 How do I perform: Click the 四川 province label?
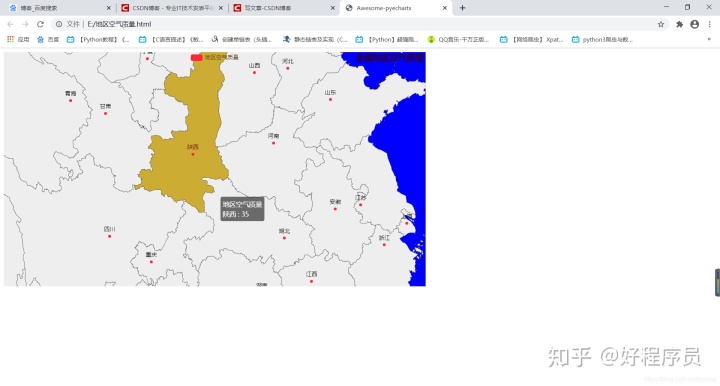109,229
